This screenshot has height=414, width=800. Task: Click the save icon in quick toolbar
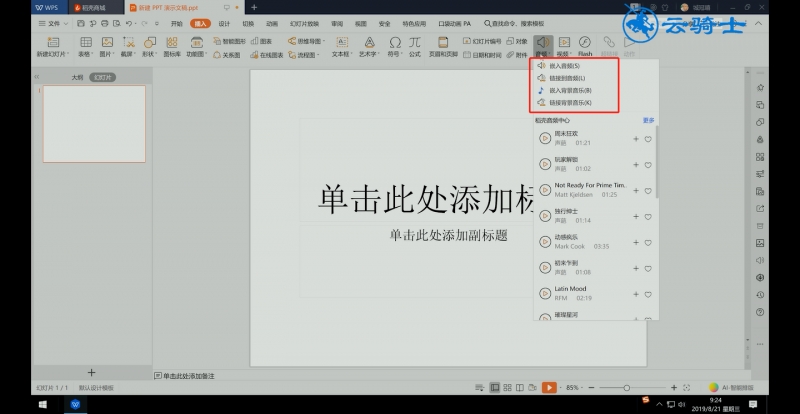point(81,23)
